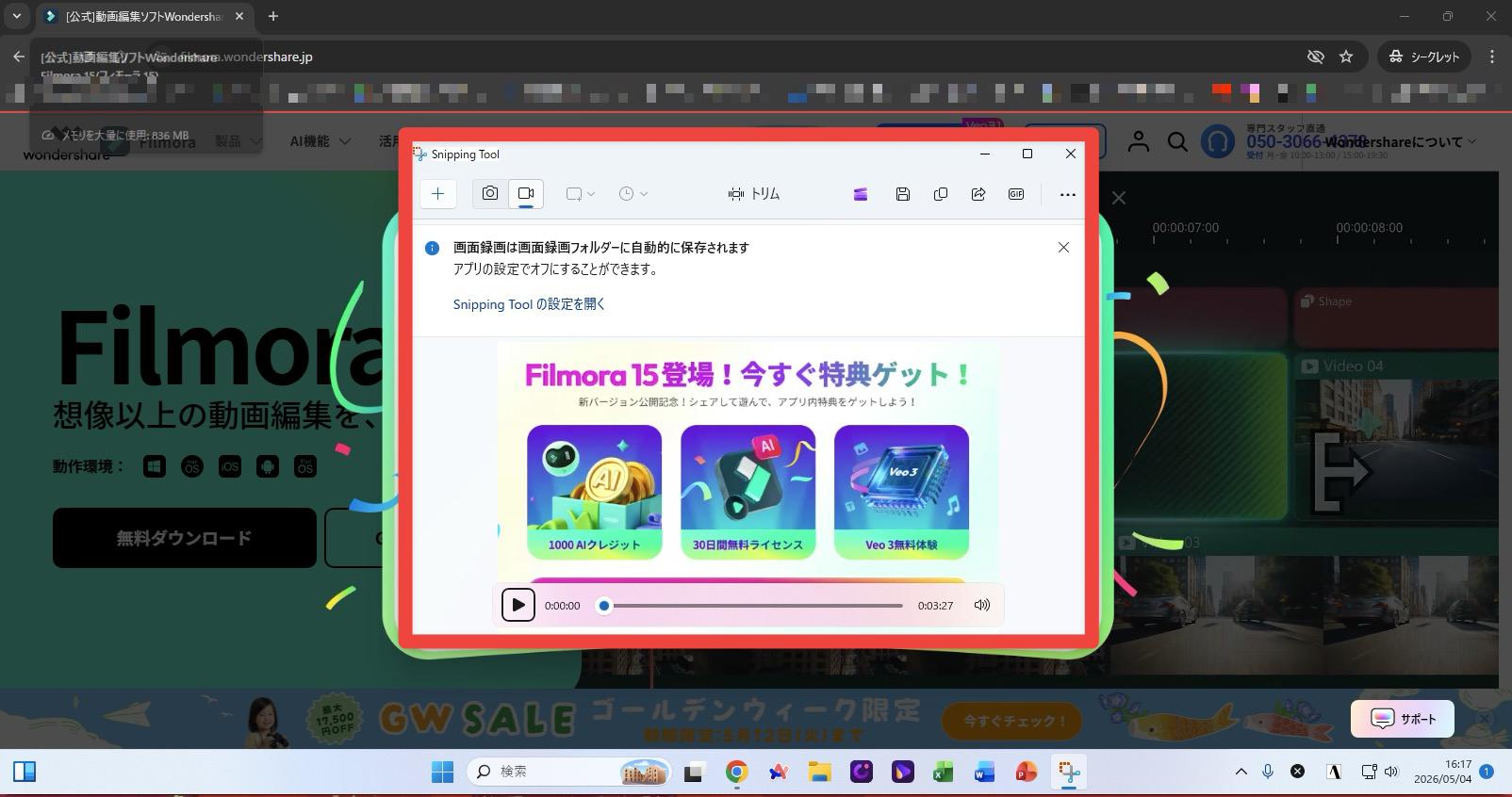Go back in Chrome browser
Viewport: 1512px width, 797px height.
click(18, 57)
